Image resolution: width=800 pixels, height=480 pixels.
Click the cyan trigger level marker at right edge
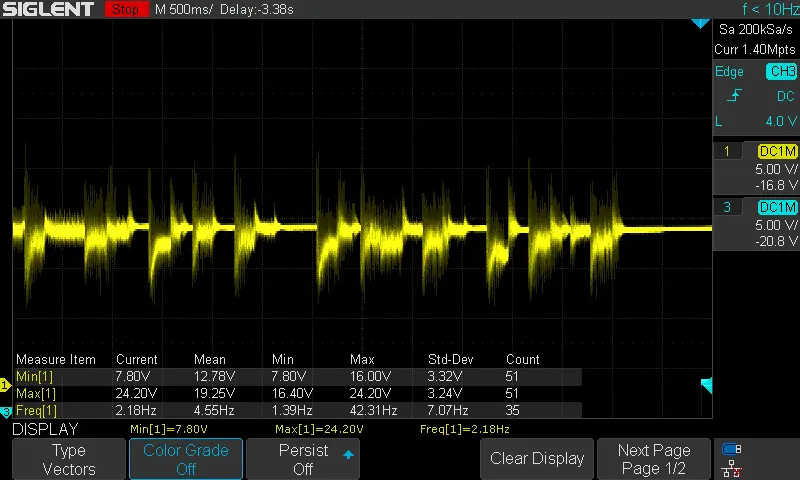[x=706, y=386]
